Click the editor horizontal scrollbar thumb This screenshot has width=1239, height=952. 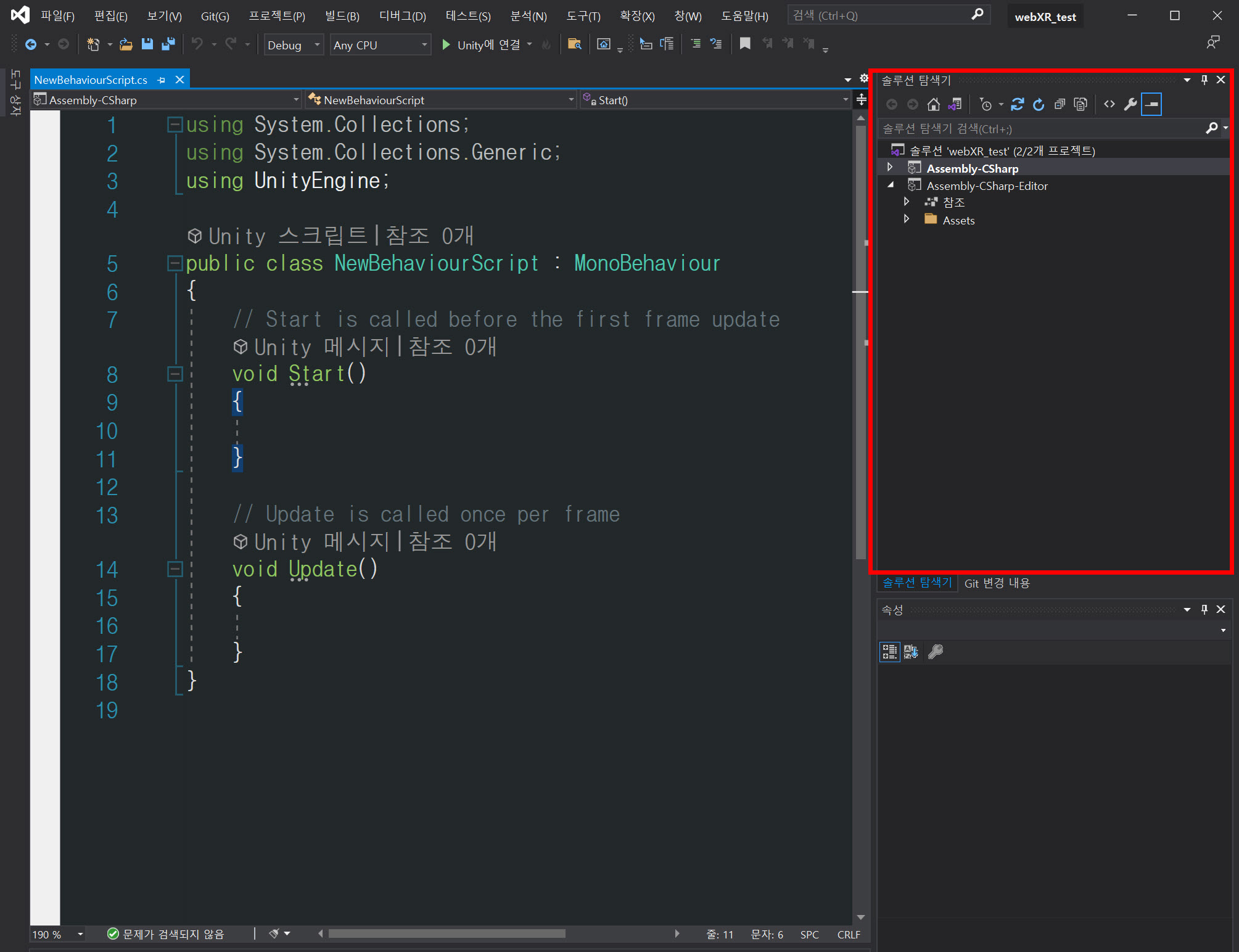(x=447, y=934)
